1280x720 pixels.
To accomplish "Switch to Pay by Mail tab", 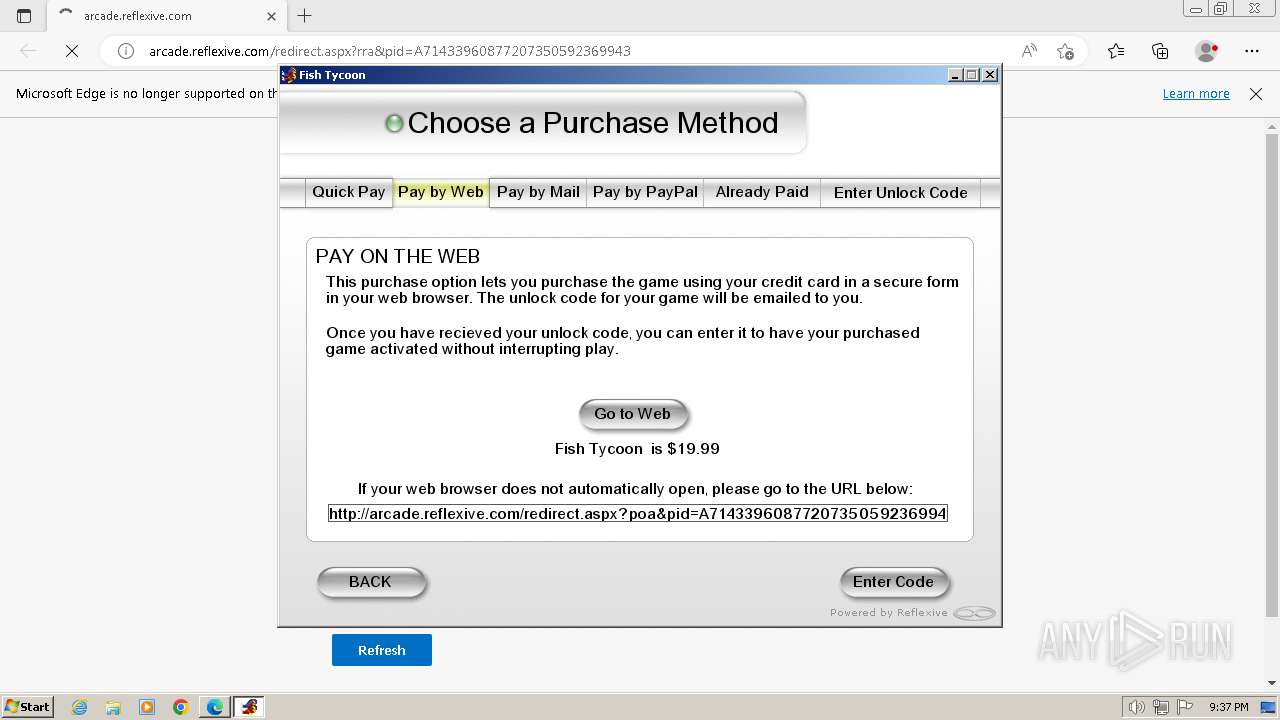I will click(538, 192).
